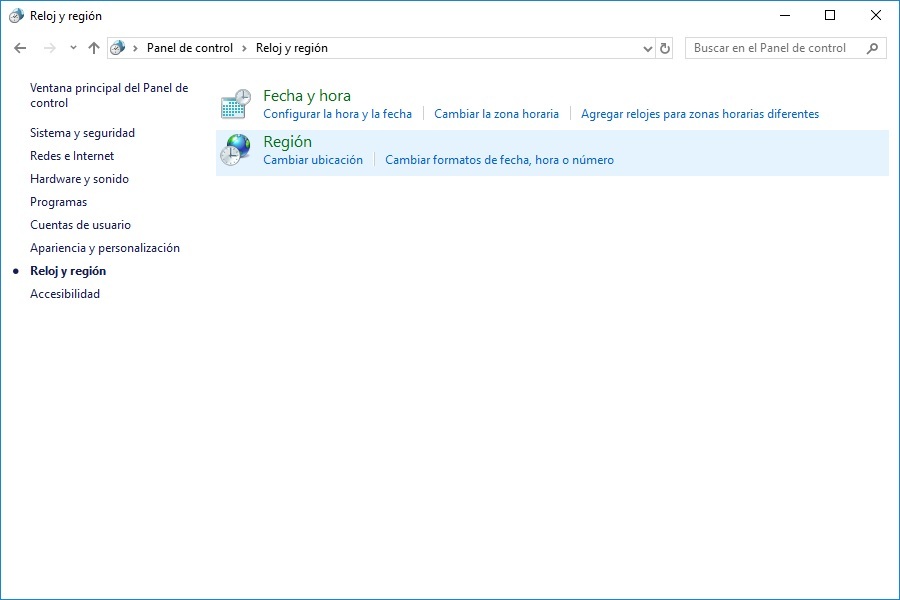Image resolution: width=900 pixels, height=600 pixels.
Task: Go up one level with the up arrow
Action: click(93, 47)
